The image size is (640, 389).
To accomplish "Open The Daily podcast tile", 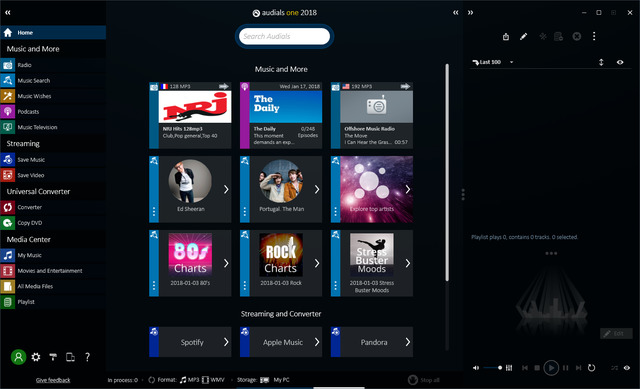I will point(281,115).
